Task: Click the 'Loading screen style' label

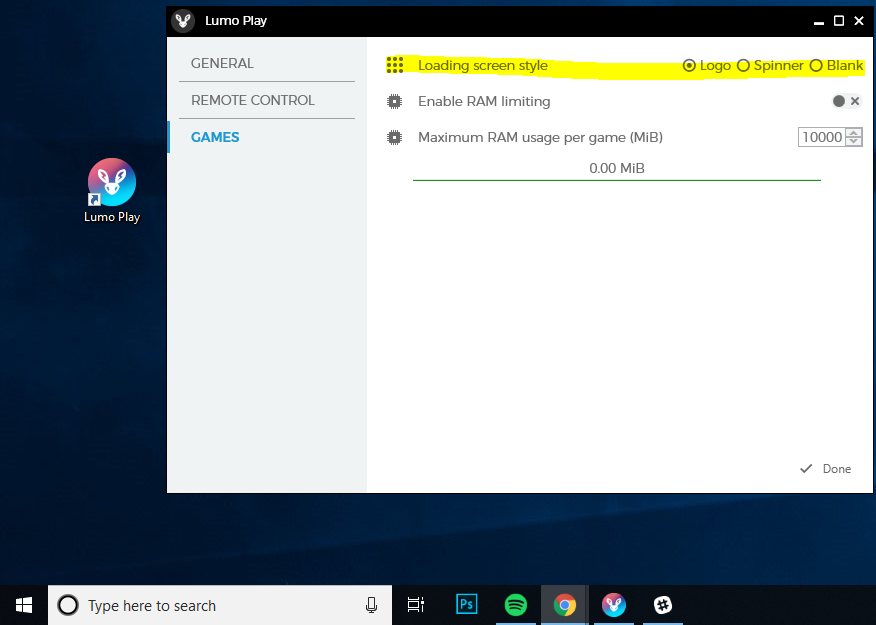Action: (x=483, y=65)
